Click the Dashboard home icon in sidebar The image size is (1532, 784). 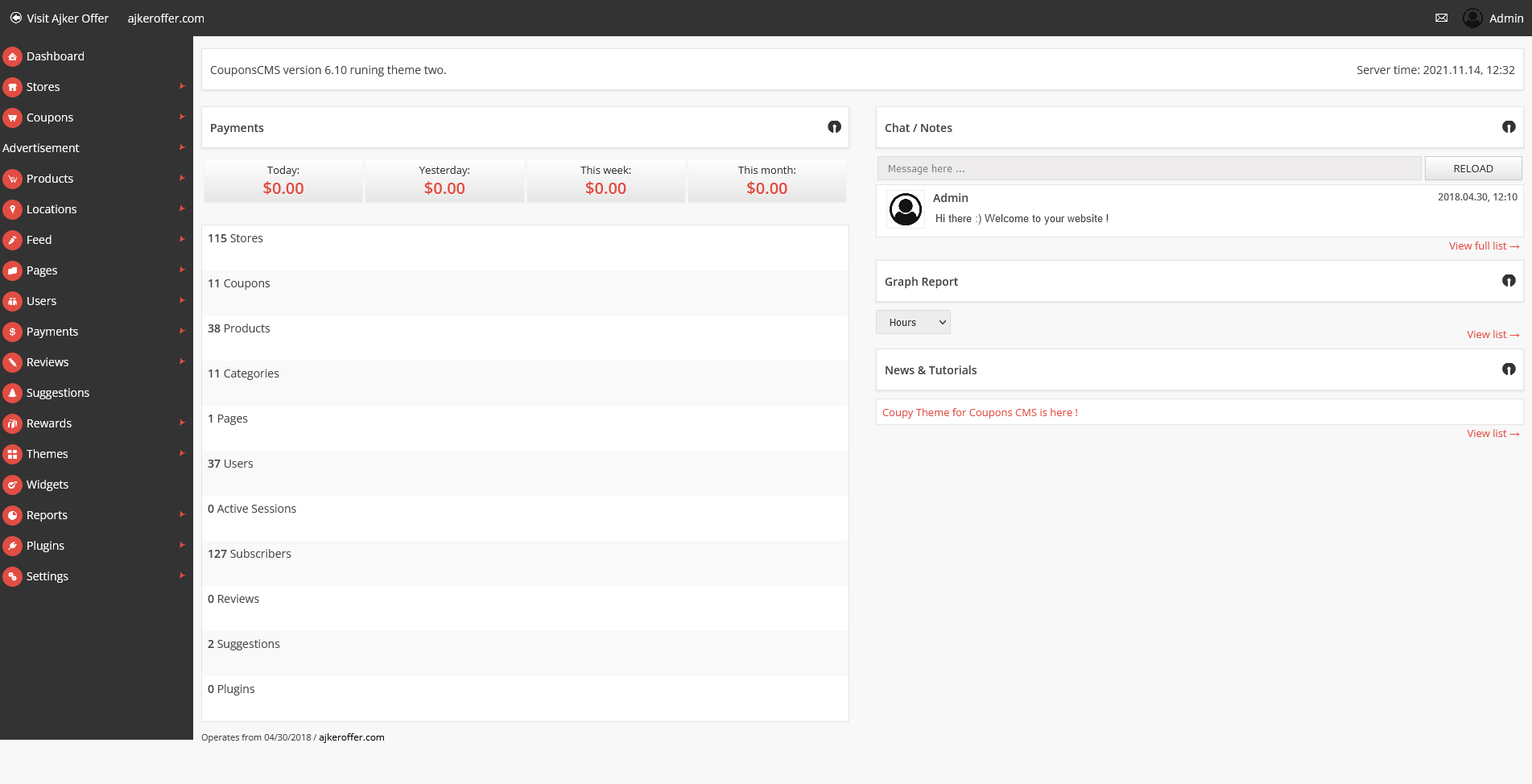12,56
